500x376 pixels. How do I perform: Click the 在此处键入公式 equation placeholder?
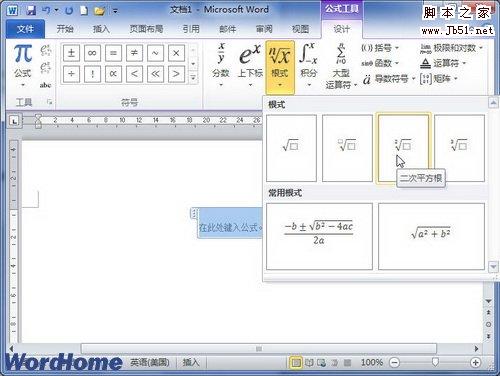[230, 228]
